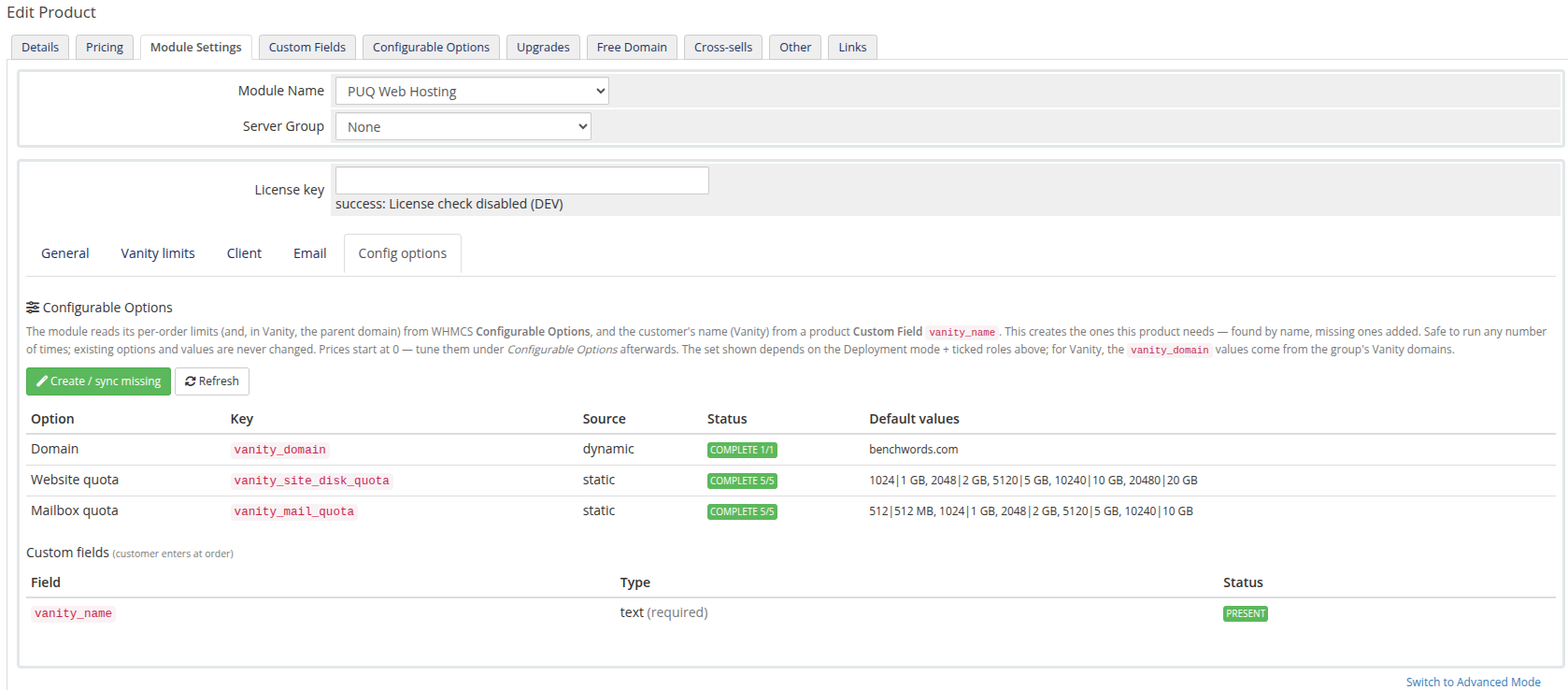This screenshot has height=690, width=1568.
Task: Select the Module Settings tab
Action: click(x=195, y=47)
